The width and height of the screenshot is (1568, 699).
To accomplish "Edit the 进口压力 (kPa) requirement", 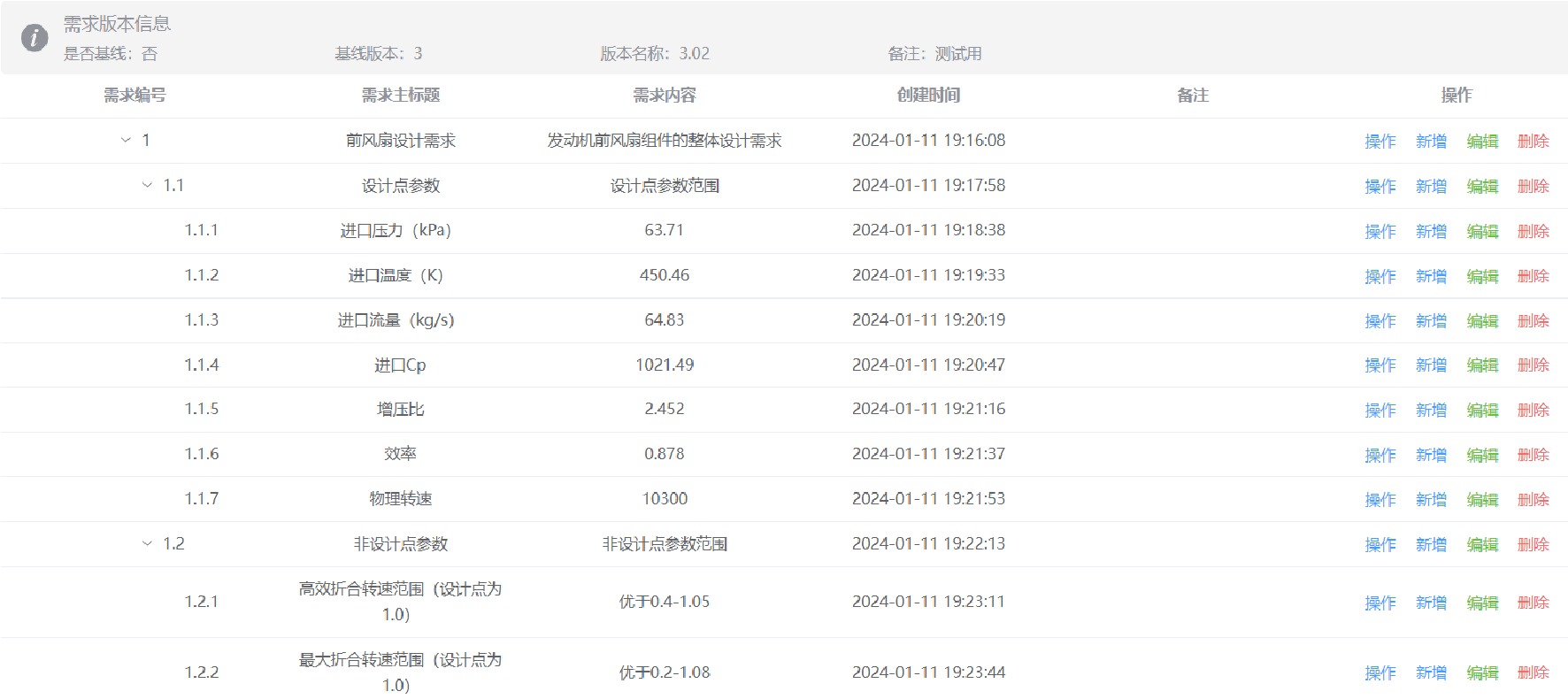I will pyautogui.click(x=1482, y=232).
